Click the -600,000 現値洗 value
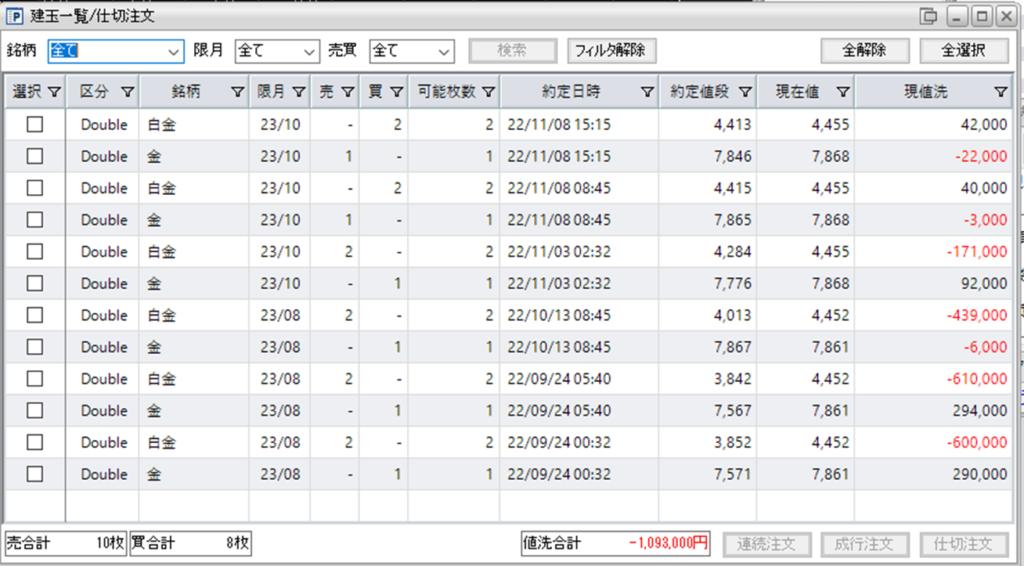Image resolution: width=1024 pixels, height=566 pixels. [x=977, y=442]
